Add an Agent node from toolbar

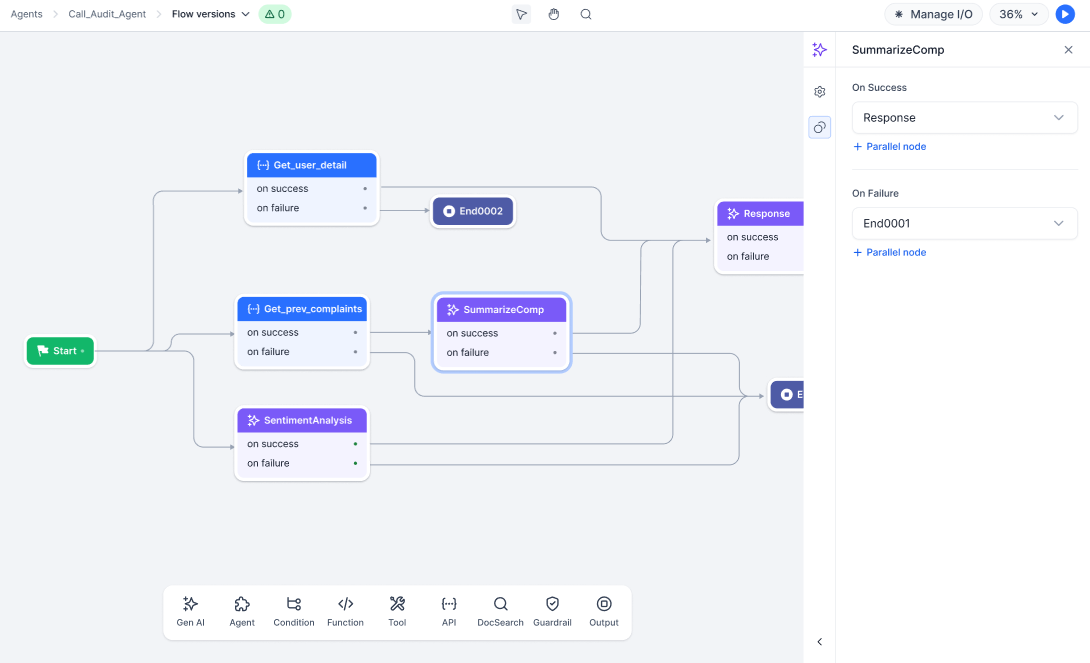[x=242, y=611]
